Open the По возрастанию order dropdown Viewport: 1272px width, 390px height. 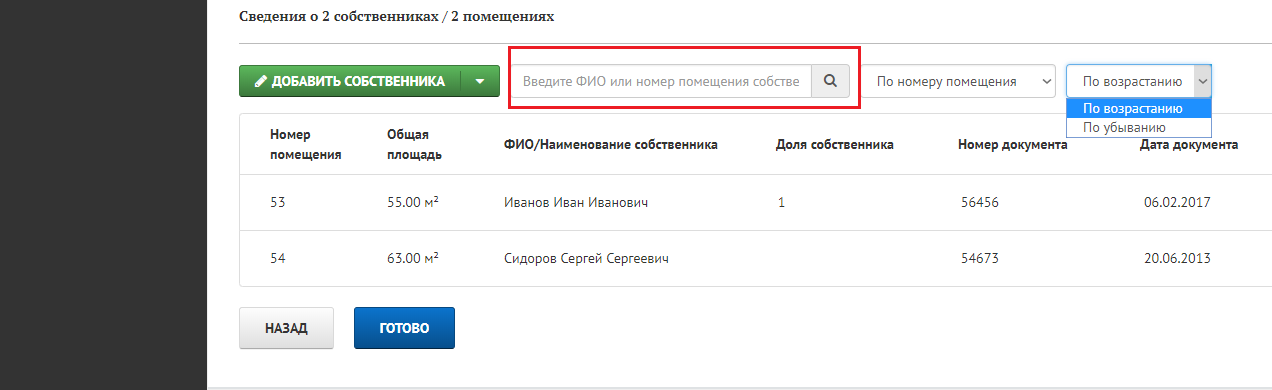1139,81
